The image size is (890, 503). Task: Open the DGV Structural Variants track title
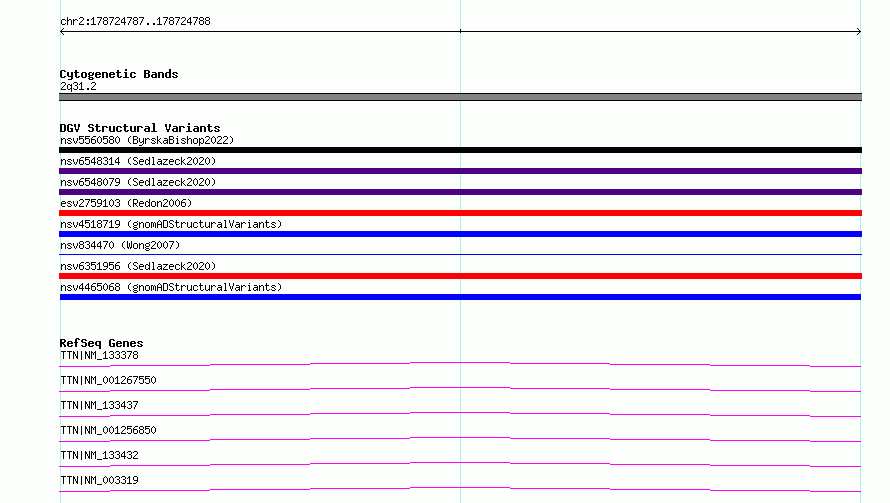[x=140, y=128]
